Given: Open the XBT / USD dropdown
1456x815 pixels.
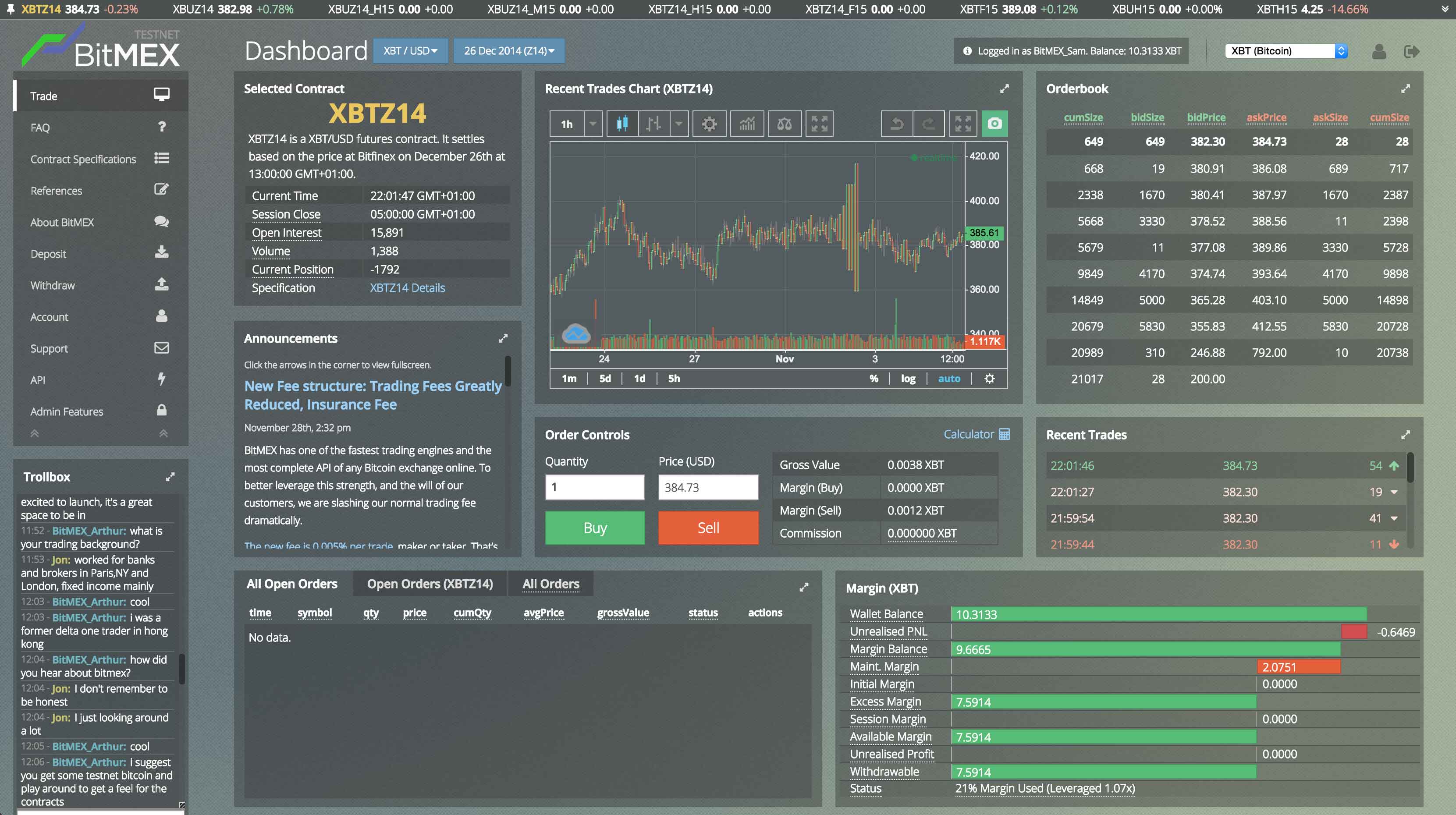Looking at the screenshot, I should point(410,51).
